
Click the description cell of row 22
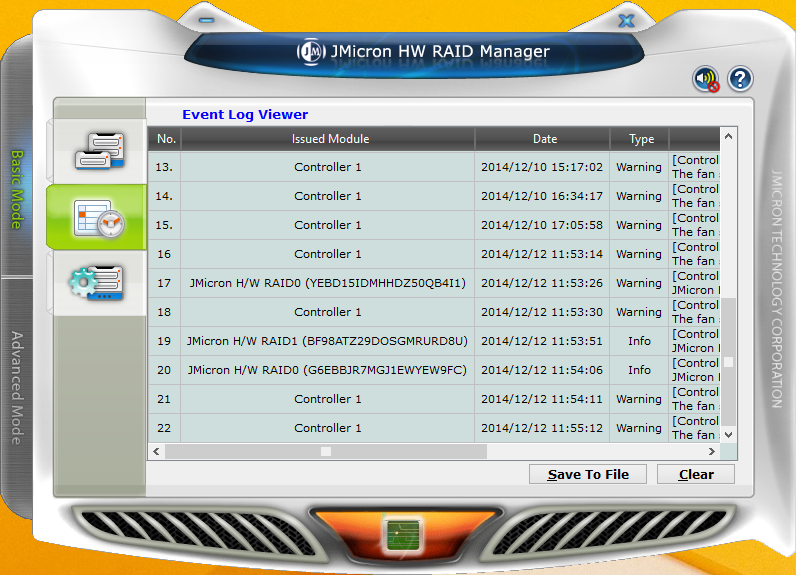click(x=694, y=428)
